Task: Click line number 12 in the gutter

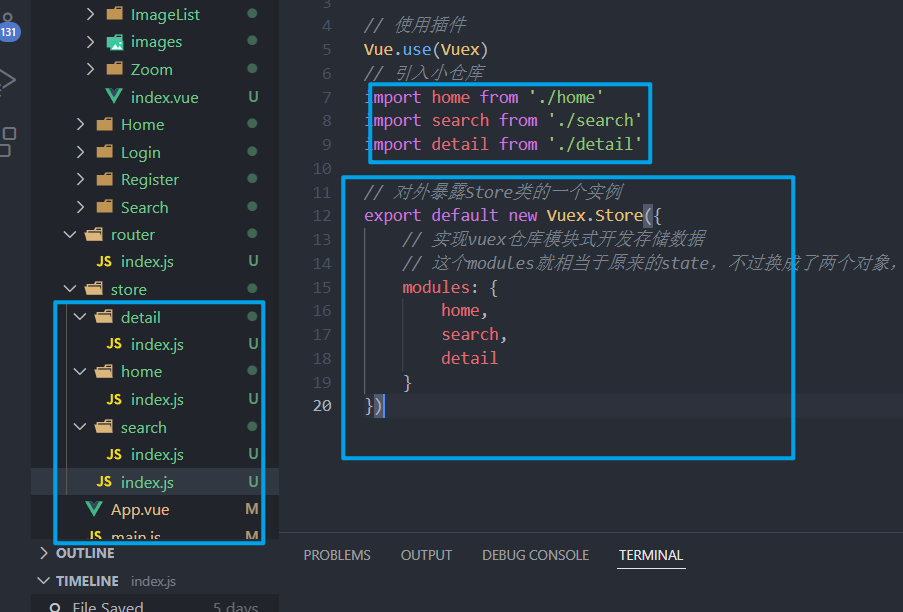Action: (x=322, y=216)
